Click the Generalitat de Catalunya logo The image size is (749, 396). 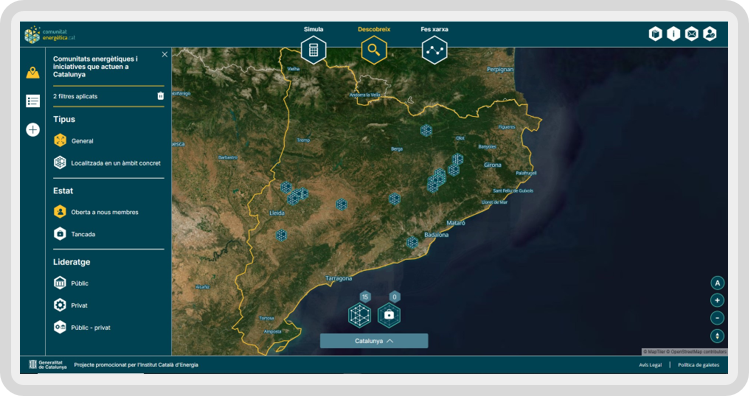tap(48, 365)
